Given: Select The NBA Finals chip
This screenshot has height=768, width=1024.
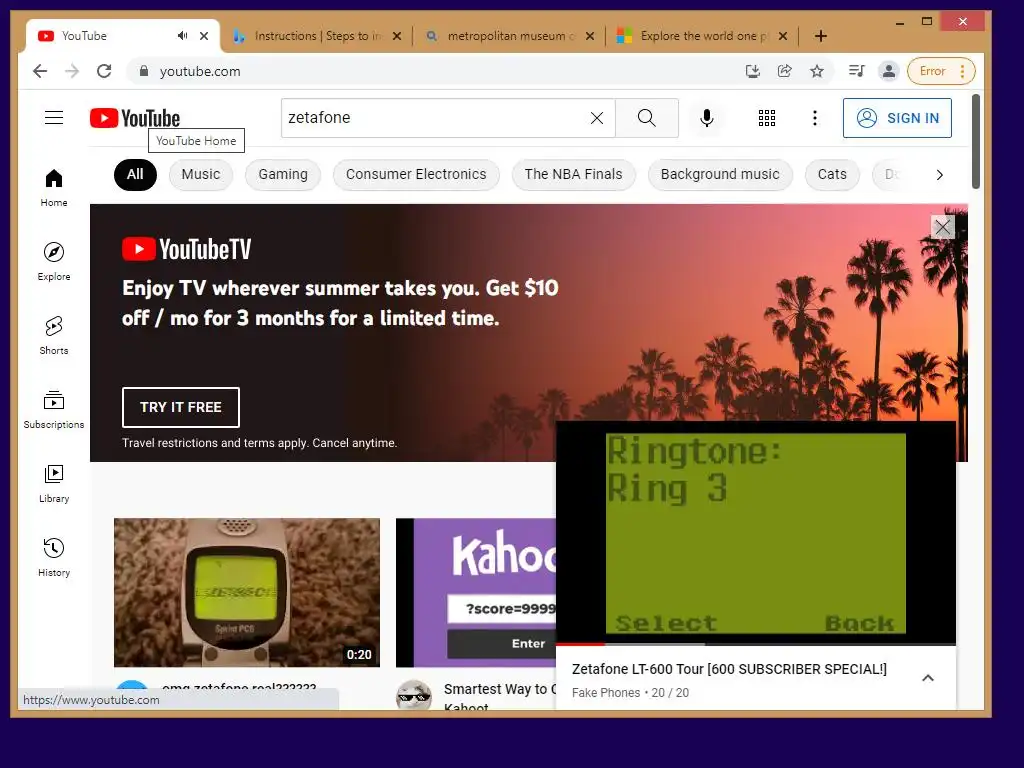Looking at the screenshot, I should [573, 174].
